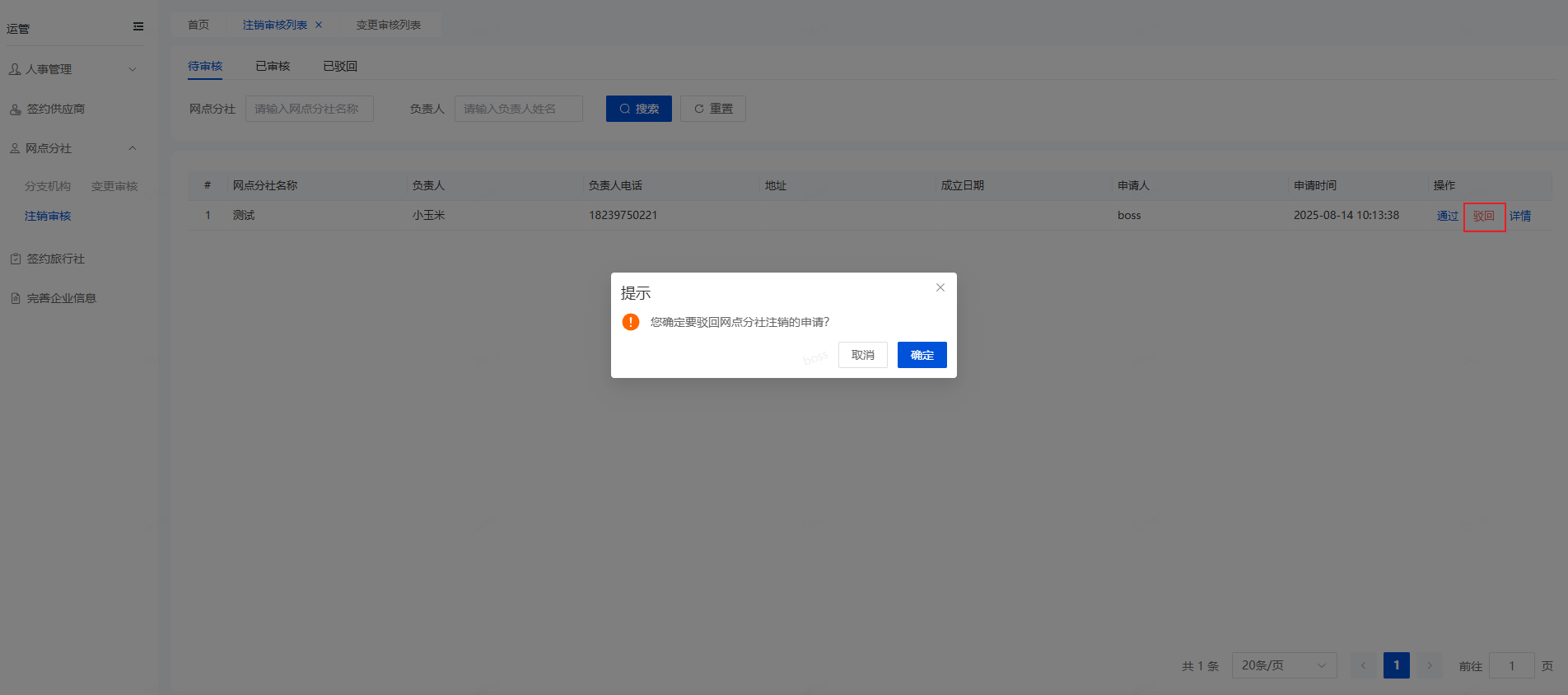Expand the 人事管理 menu chevron
Image resolution: width=1568 pixels, height=695 pixels.
[133, 70]
